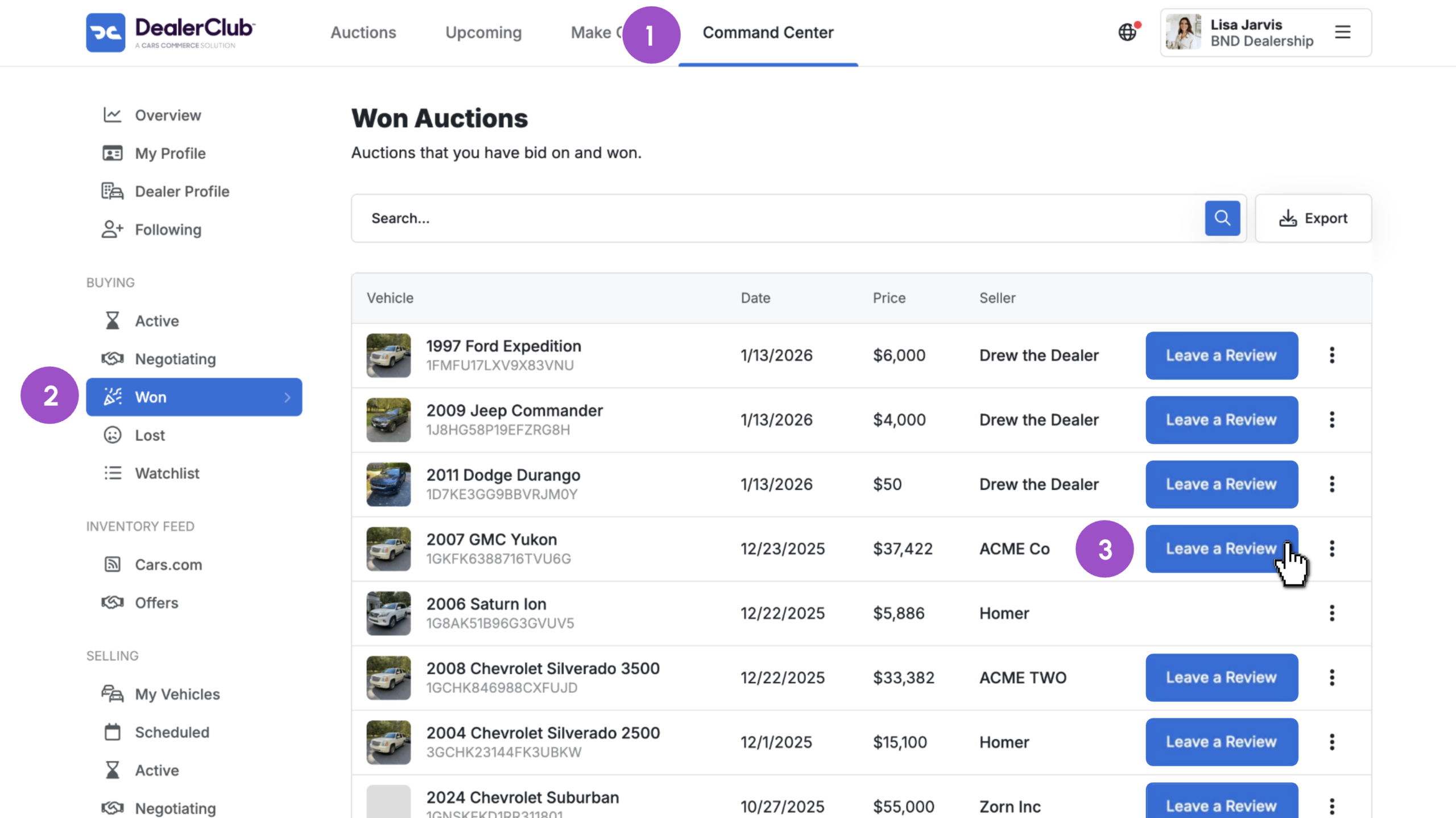Open the globe notifications icon
The image size is (1456, 818).
[x=1128, y=32]
